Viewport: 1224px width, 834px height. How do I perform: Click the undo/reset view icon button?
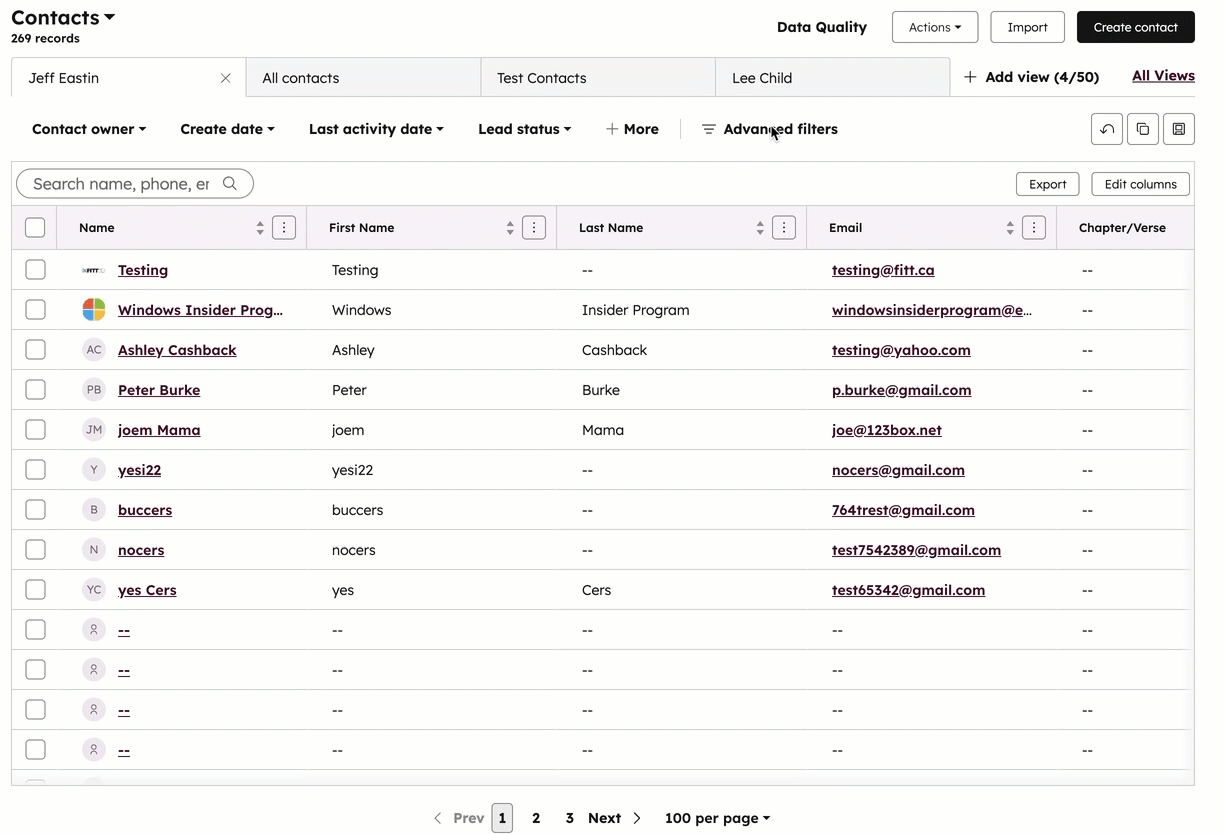coord(1107,129)
